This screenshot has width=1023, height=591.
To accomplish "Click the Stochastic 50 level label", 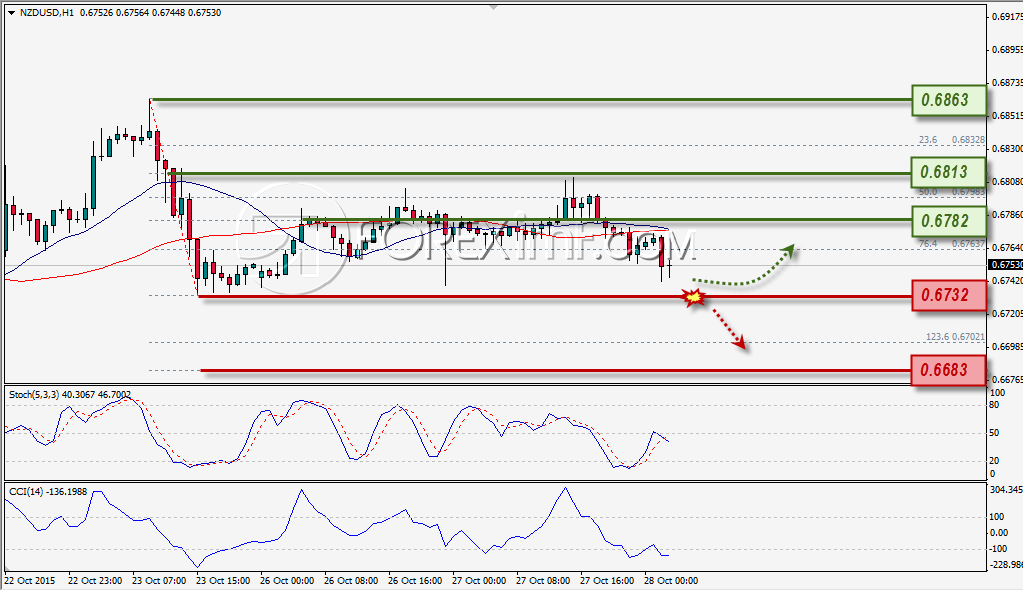I will (994, 433).
